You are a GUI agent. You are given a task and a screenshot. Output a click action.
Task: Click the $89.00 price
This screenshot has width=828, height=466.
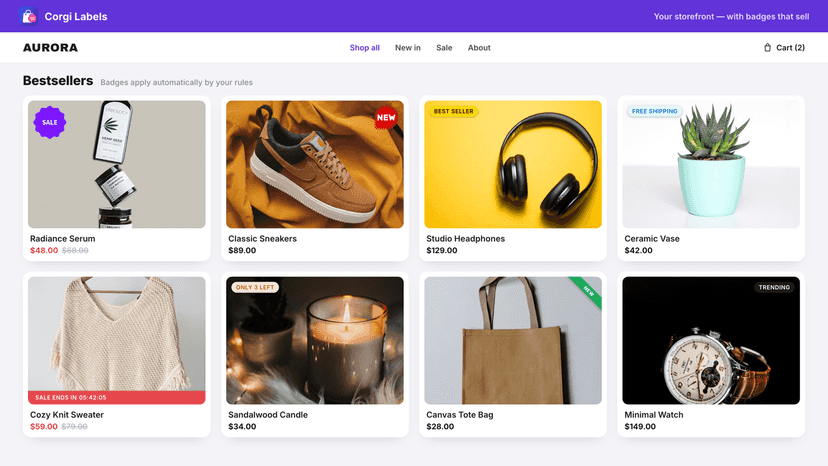(x=242, y=250)
